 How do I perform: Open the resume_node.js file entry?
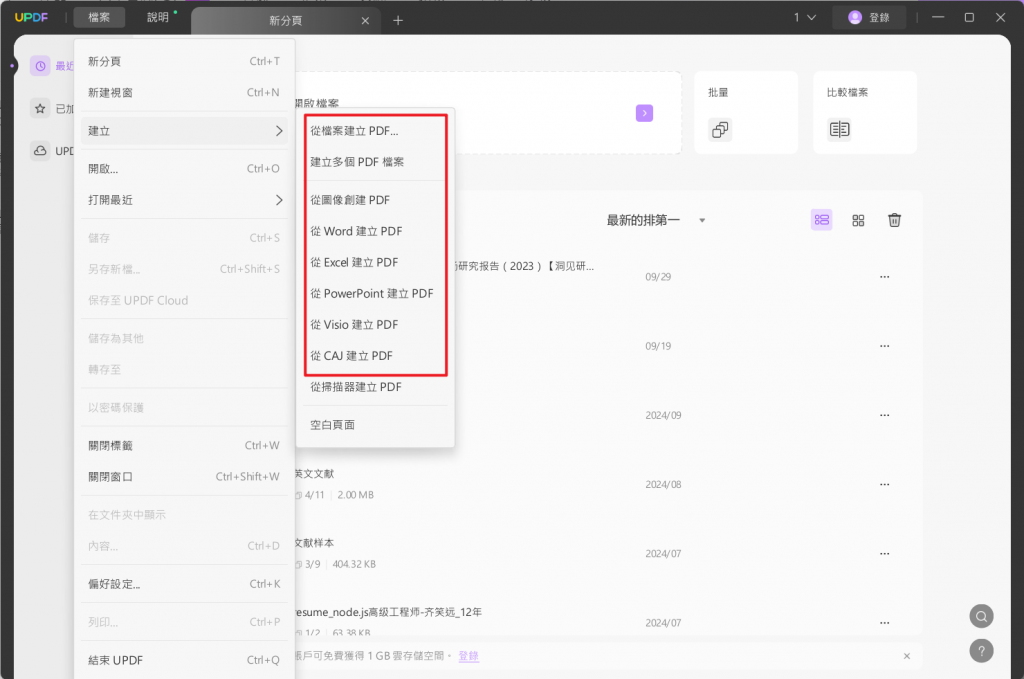[388, 612]
